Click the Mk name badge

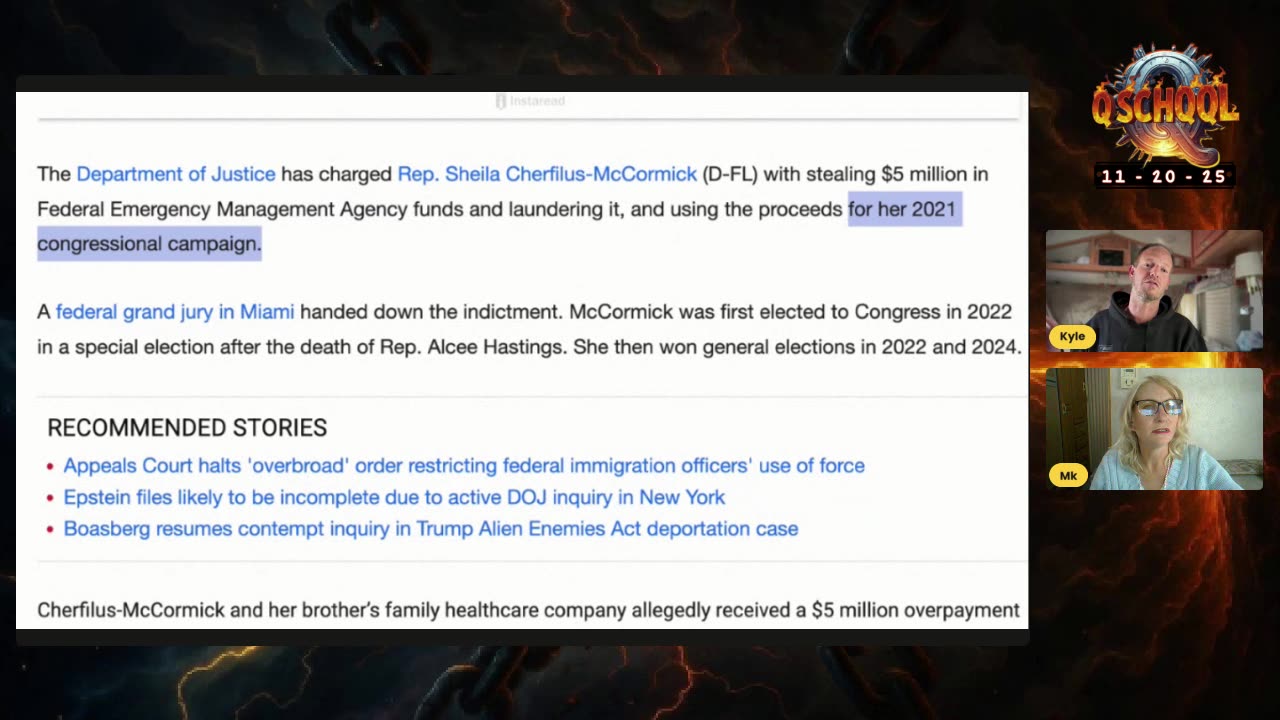pos(1068,475)
